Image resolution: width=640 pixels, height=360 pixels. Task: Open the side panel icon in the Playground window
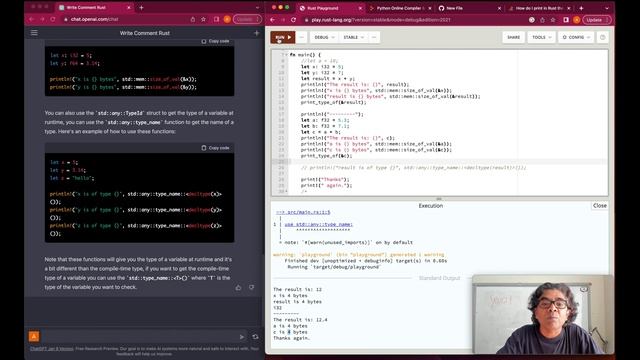click(x=566, y=20)
